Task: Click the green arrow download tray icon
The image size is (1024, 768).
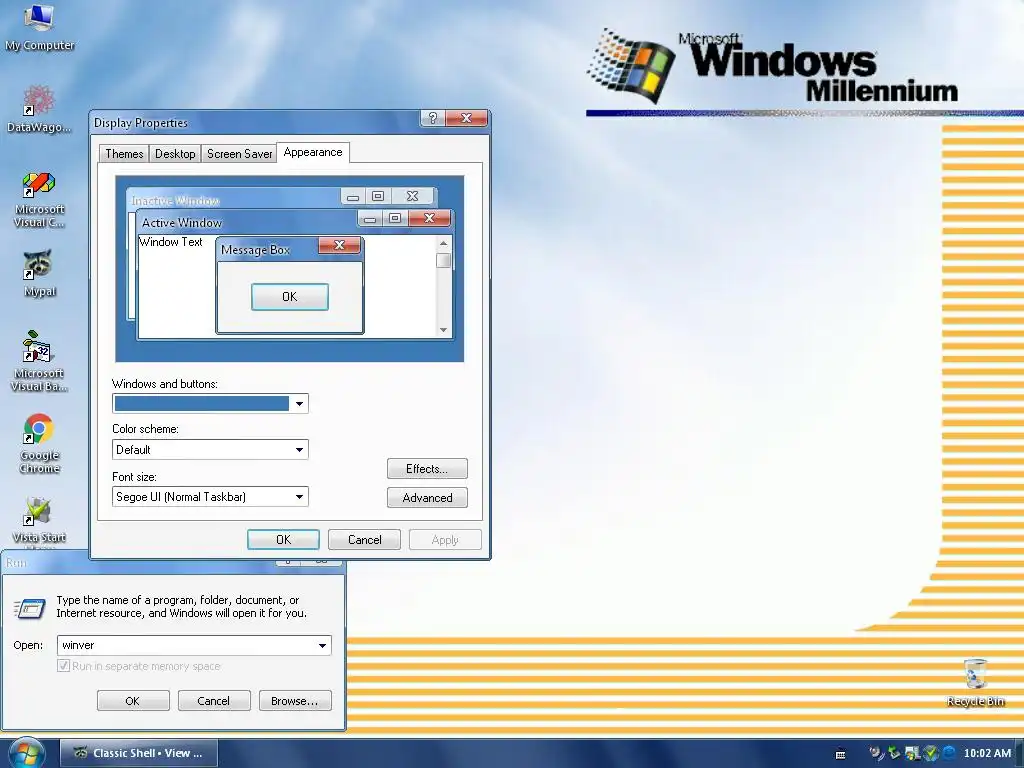Action: click(x=894, y=753)
